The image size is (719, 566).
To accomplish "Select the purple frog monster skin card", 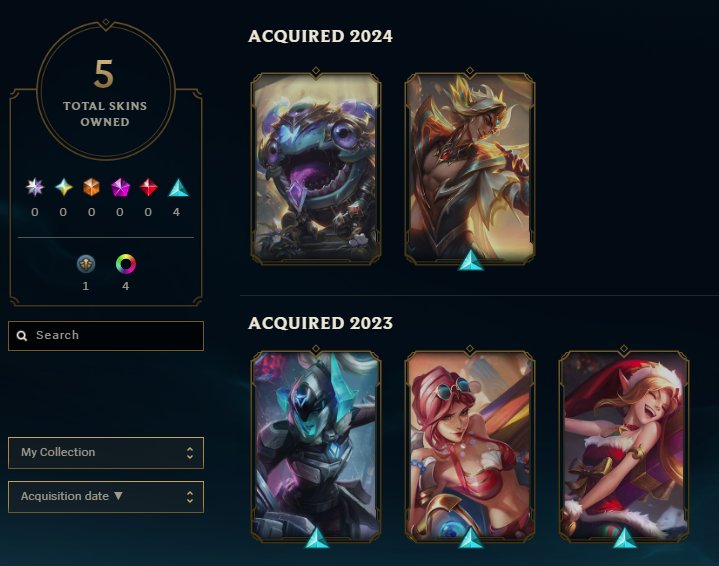I will coord(316,168).
